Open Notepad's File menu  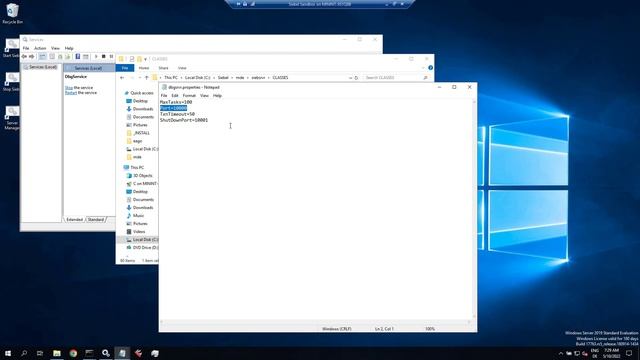coord(164,96)
